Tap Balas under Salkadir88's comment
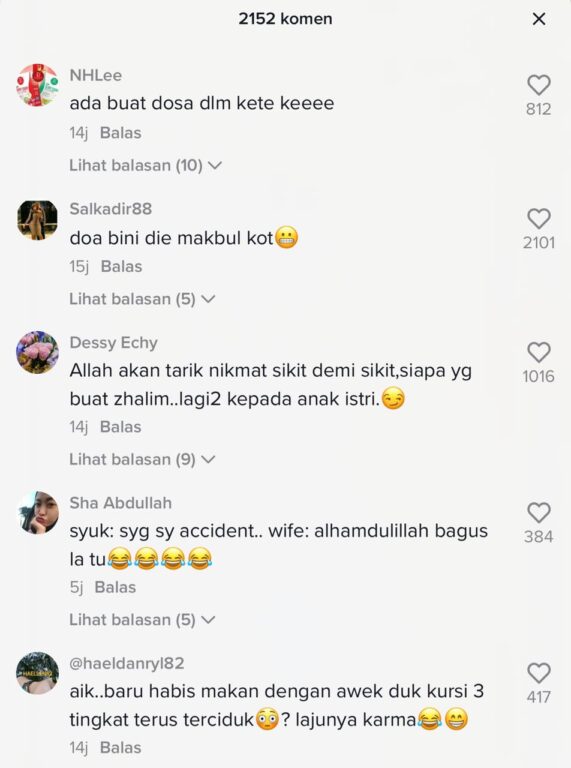Image resolution: width=571 pixels, height=768 pixels. 121,267
